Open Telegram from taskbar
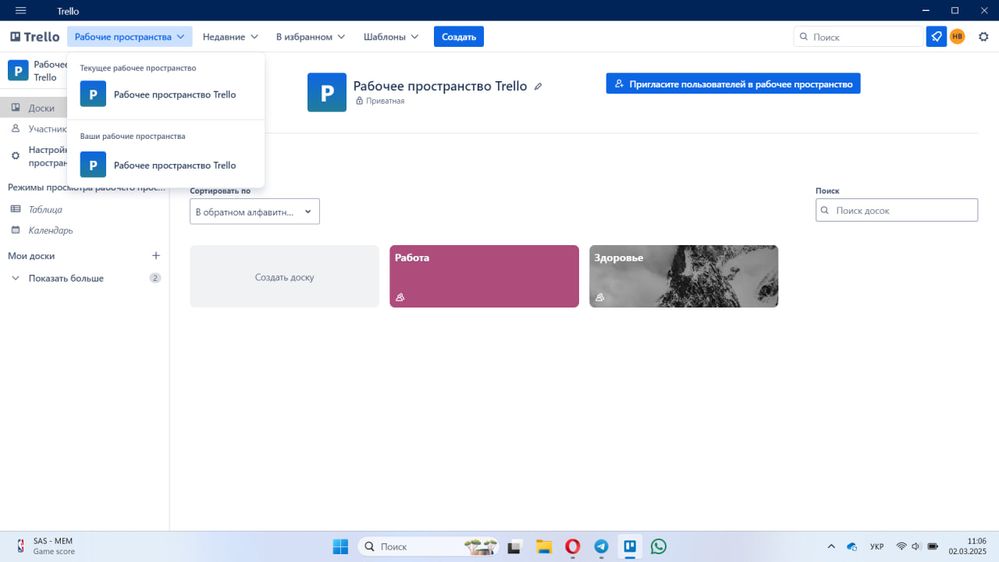Viewport: 999px width, 562px height. click(601, 547)
